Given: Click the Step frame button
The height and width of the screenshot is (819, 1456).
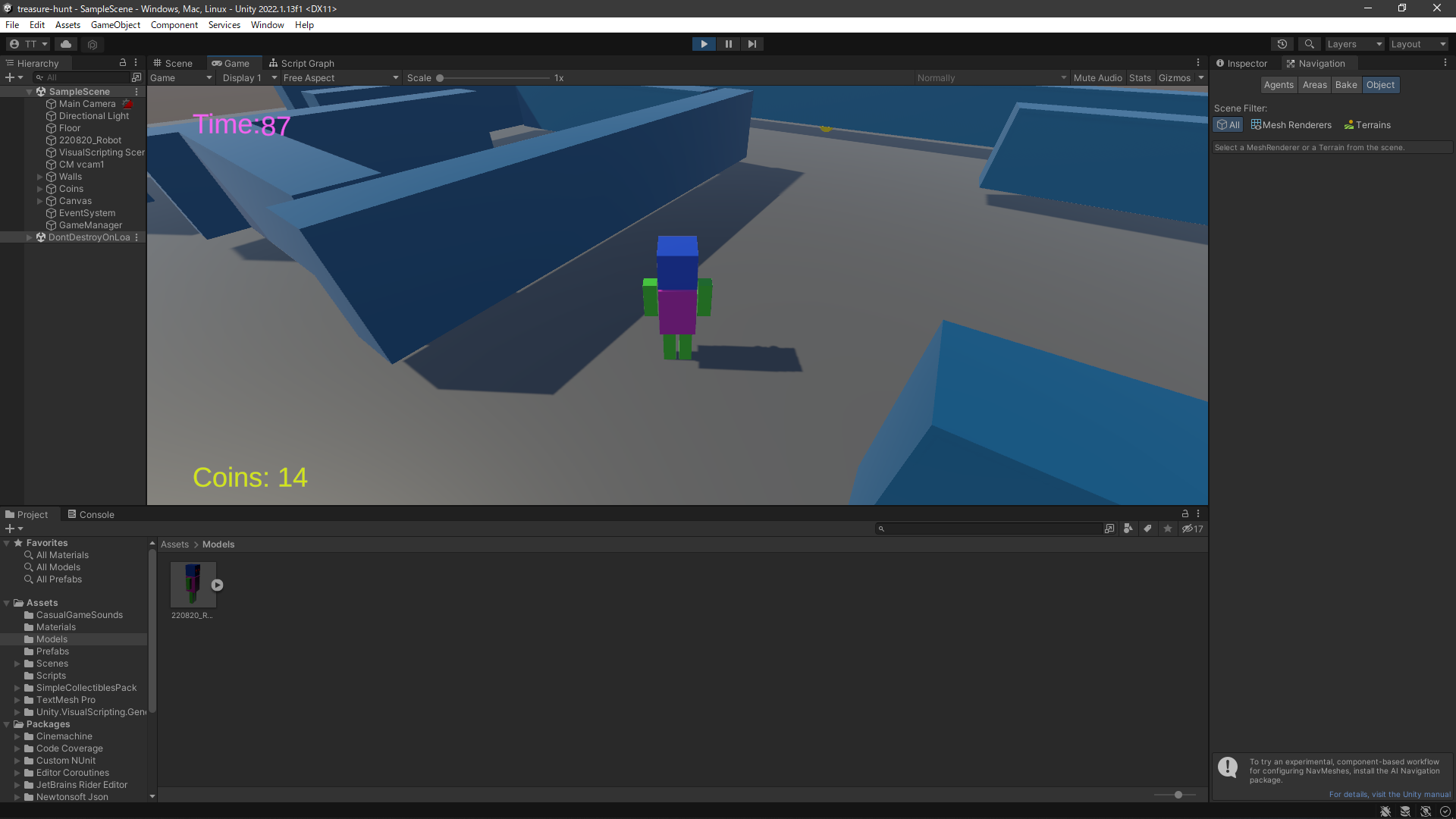Looking at the screenshot, I should coord(752,44).
